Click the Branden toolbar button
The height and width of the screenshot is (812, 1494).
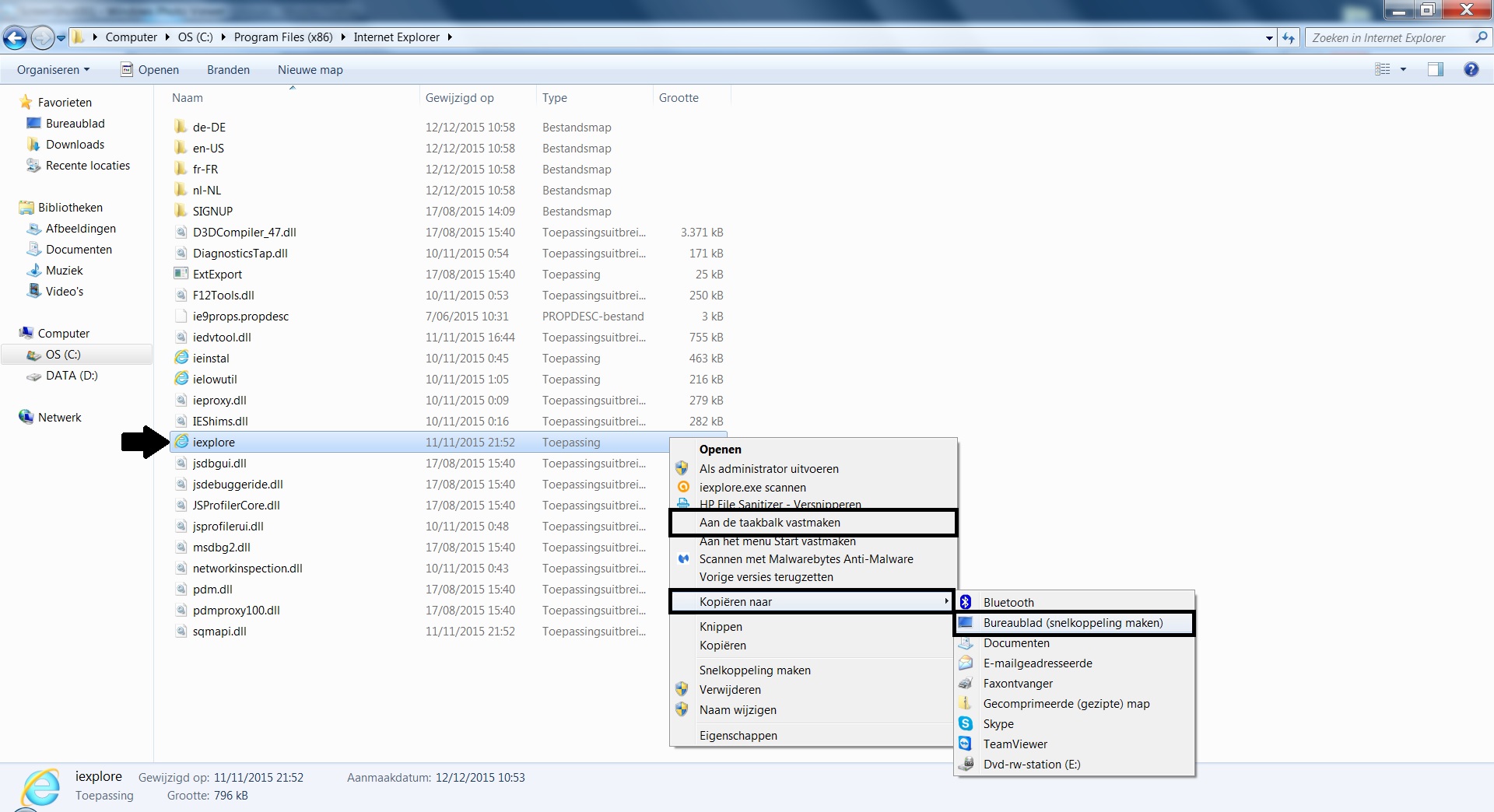pos(228,69)
